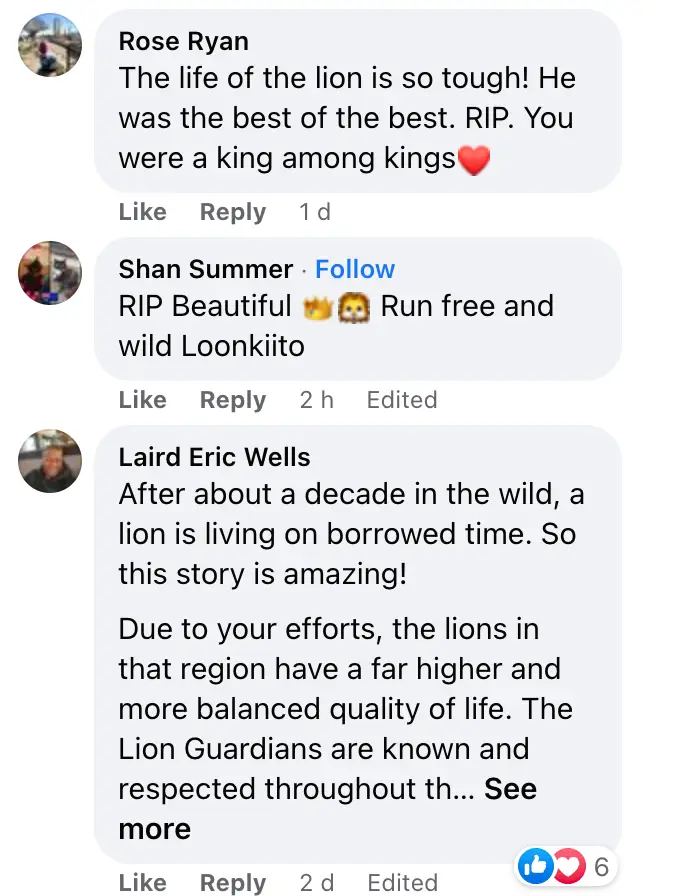Open Shan Summer's profile picture
686x896 pixels.
click(x=48, y=272)
